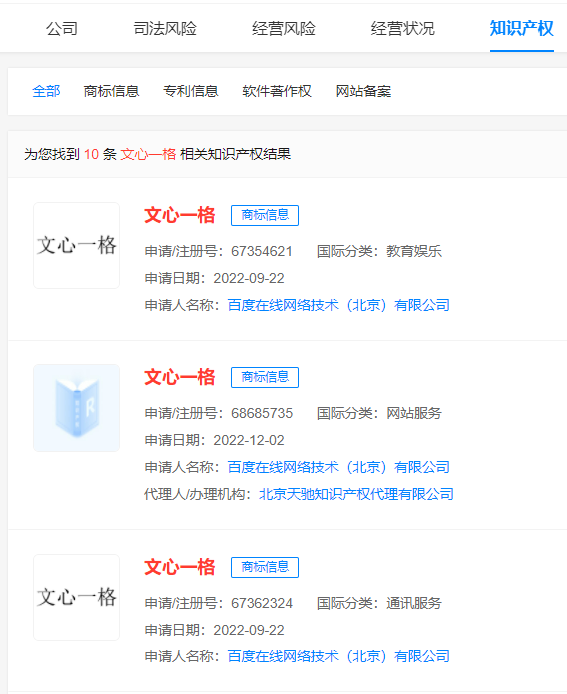Filter results by 商标信息
The image size is (567, 694).
point(112,91)
